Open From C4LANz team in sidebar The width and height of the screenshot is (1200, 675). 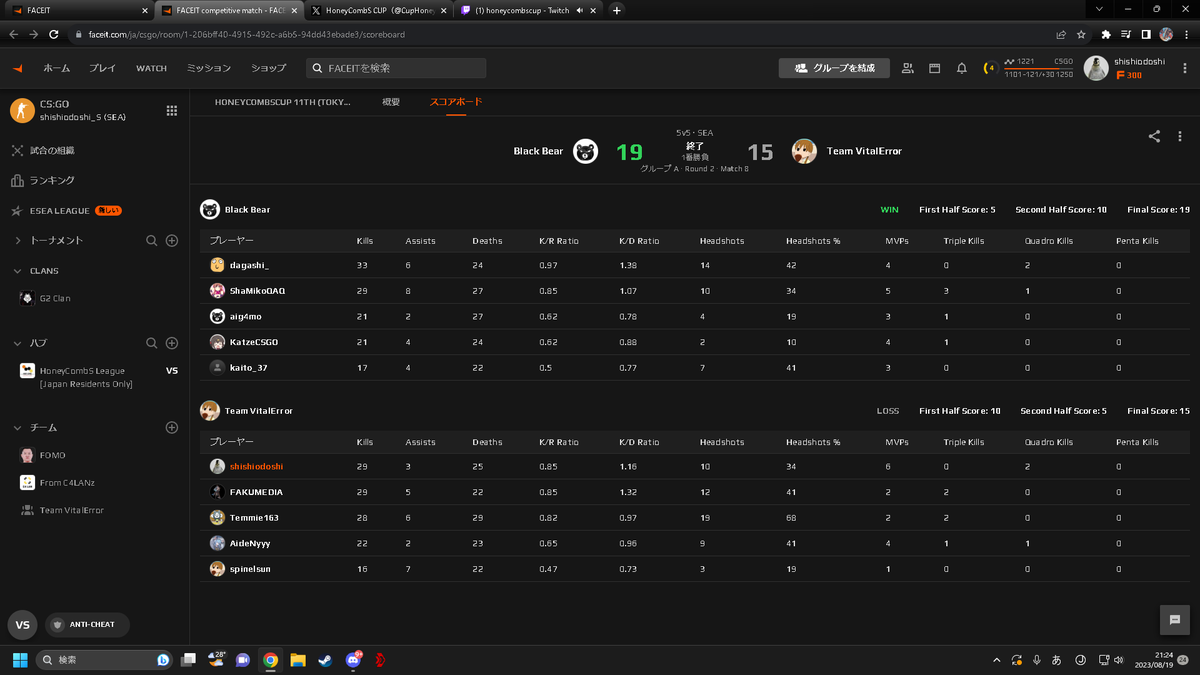pyautogui.click(x=67, y=483)
